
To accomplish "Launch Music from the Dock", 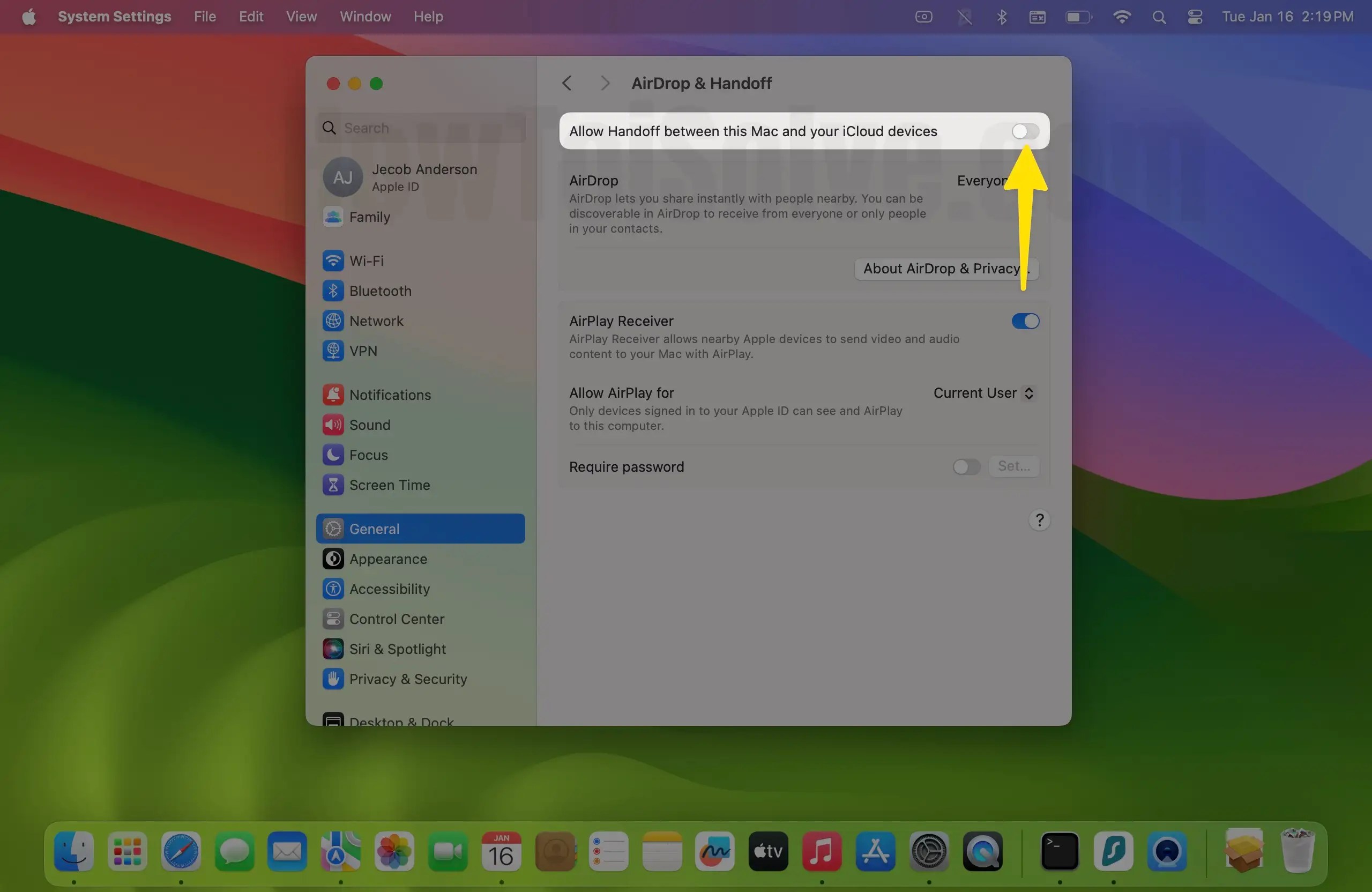I will tap(822, 852).
